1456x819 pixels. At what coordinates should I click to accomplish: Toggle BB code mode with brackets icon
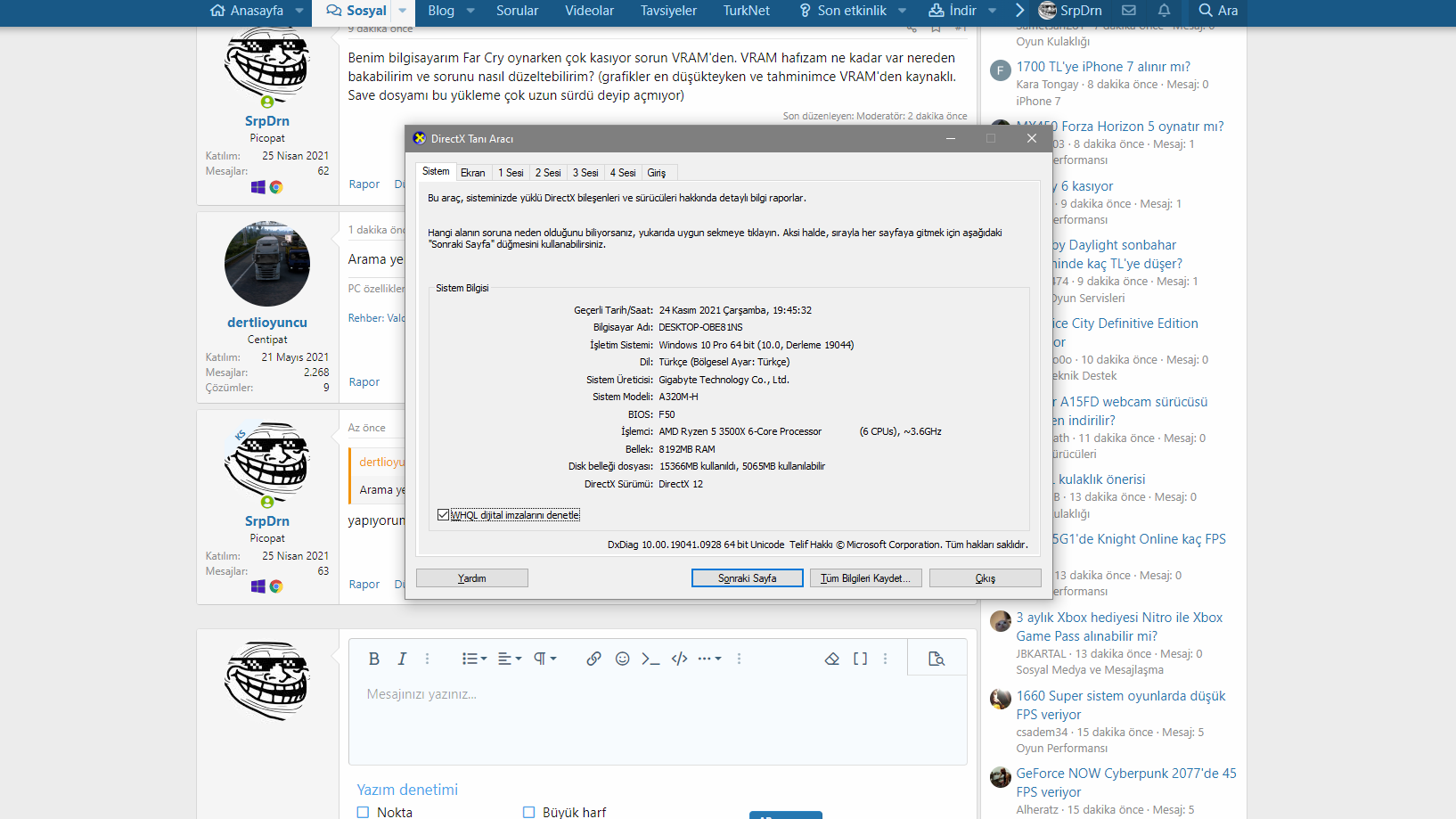tap(860, 659)
